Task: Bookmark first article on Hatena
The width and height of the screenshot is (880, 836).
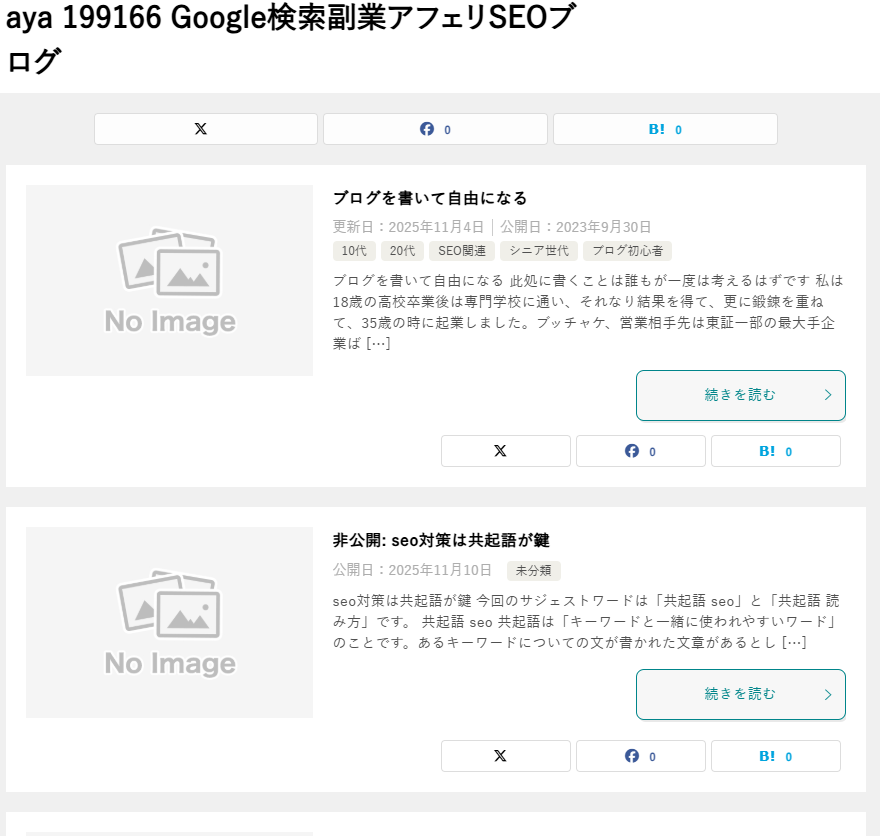Action: [x=775, y=451]
